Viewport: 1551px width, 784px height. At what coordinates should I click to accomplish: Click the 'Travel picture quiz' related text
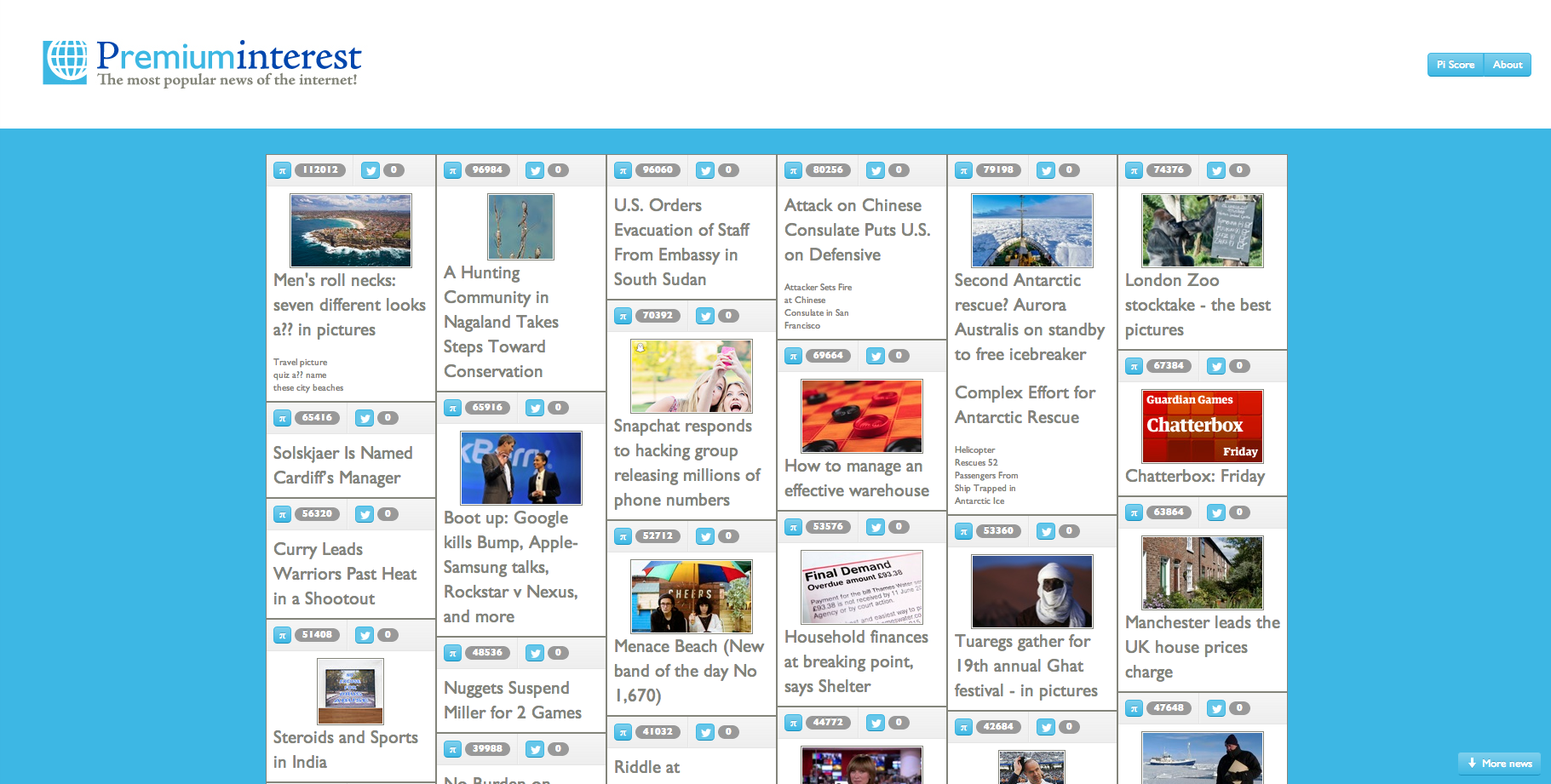coord(308,375)
